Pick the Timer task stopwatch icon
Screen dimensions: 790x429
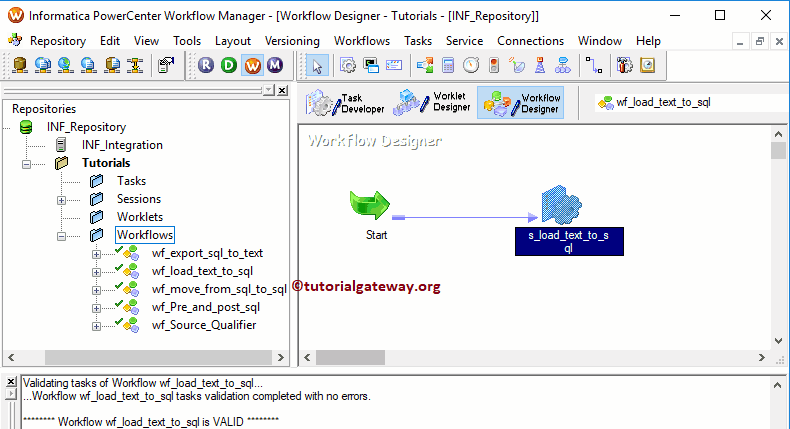[471, 66]
